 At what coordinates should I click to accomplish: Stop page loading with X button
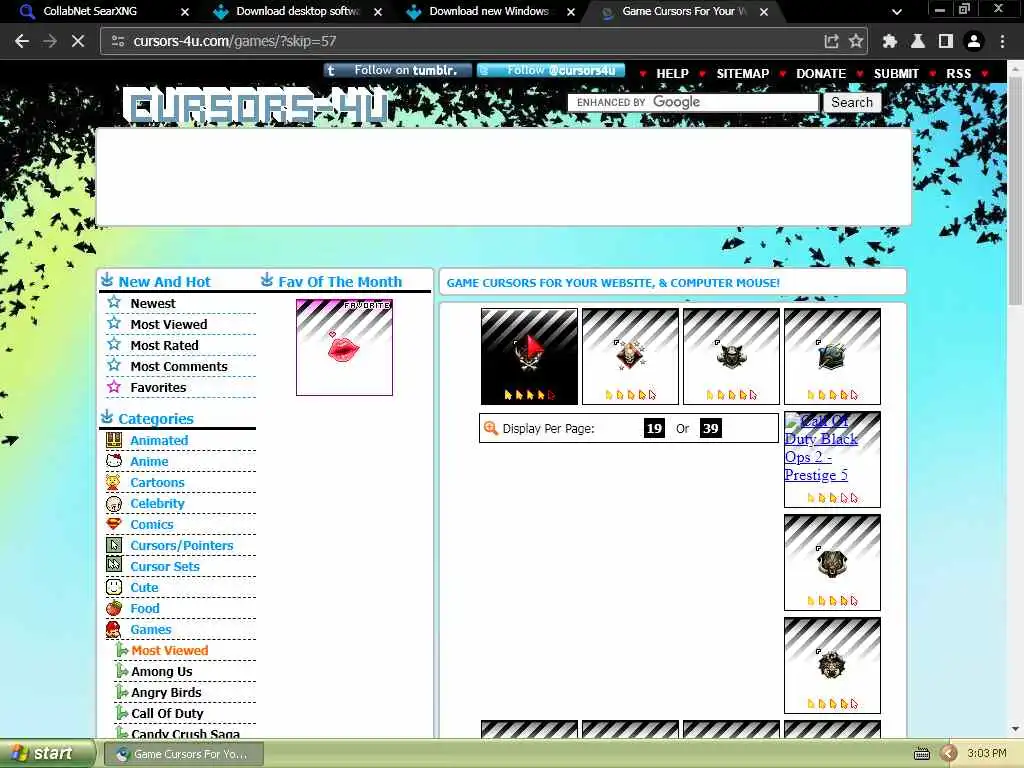(x=78, y=41)
